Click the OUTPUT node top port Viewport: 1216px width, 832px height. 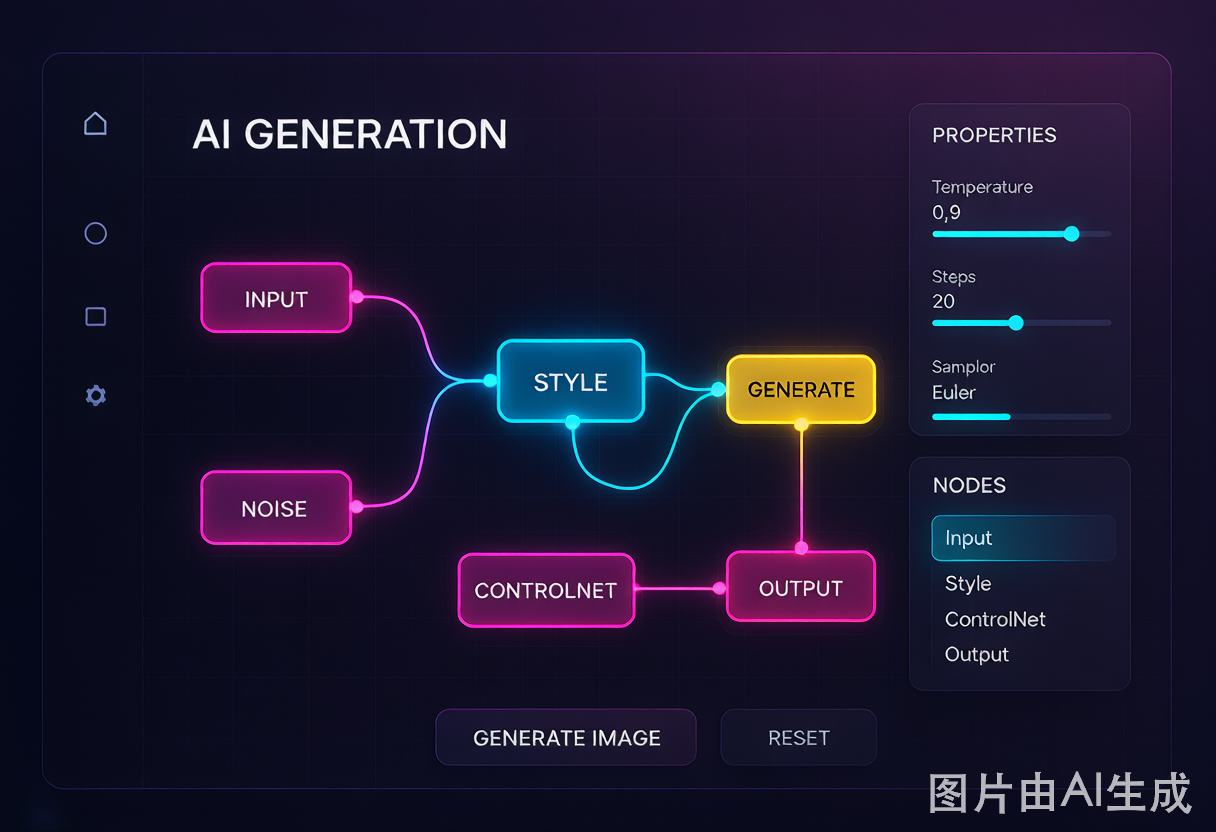801,548
